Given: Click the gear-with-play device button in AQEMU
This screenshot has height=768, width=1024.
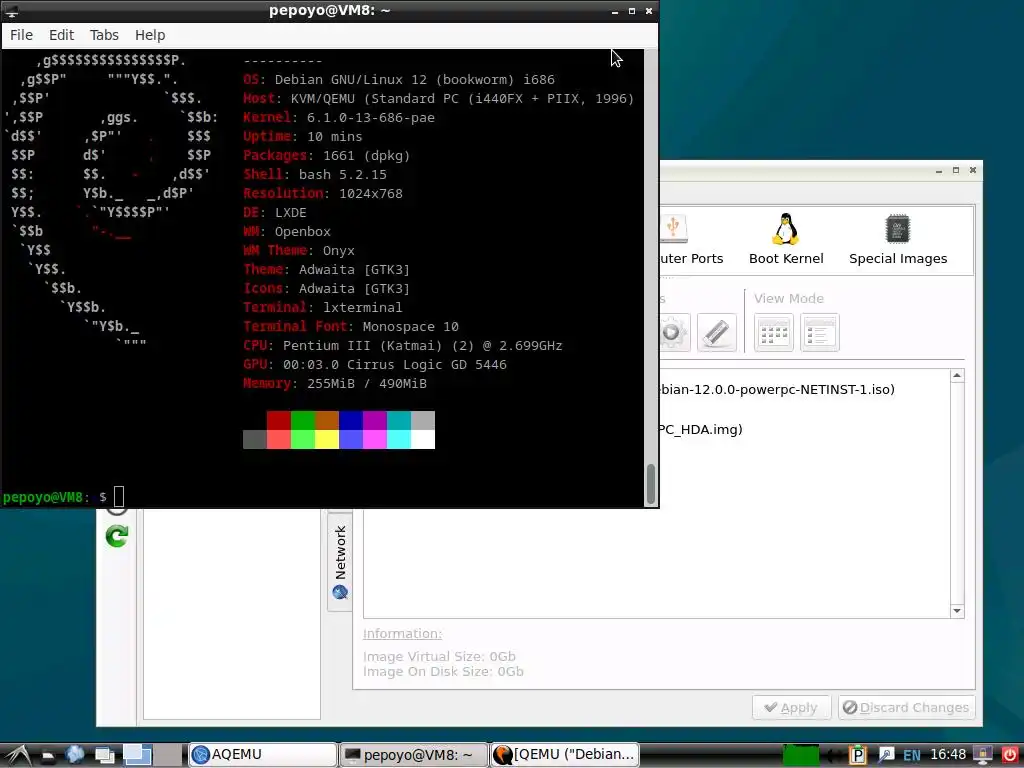Looking at the screenshot, I should tap(674, 332).
